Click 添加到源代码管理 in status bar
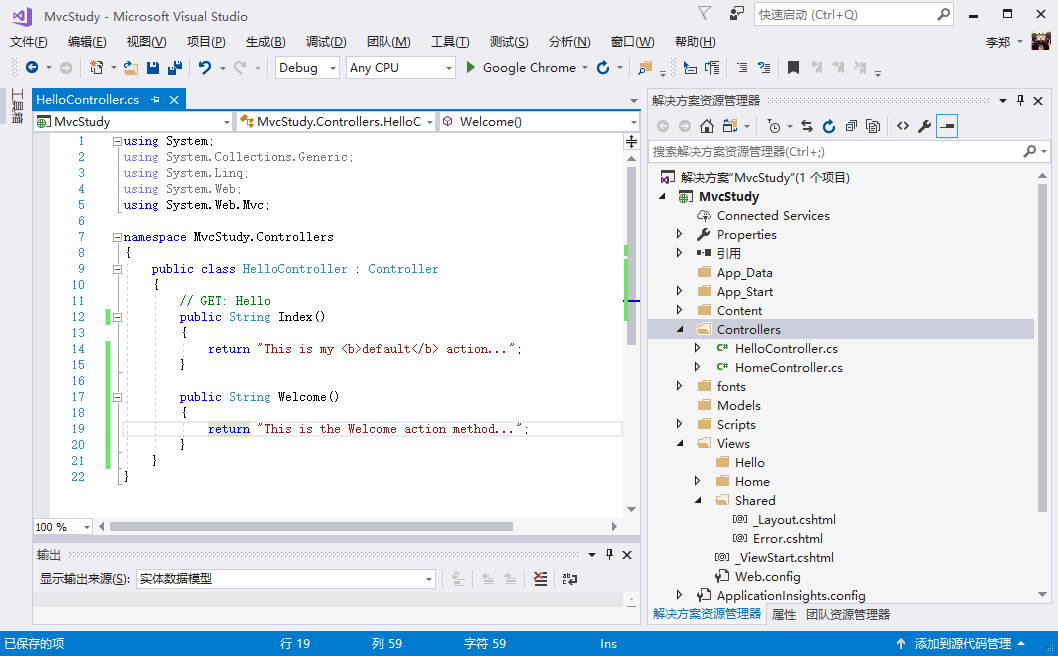The height and width of the screenshot is (656, 1058). pos(962,644)
